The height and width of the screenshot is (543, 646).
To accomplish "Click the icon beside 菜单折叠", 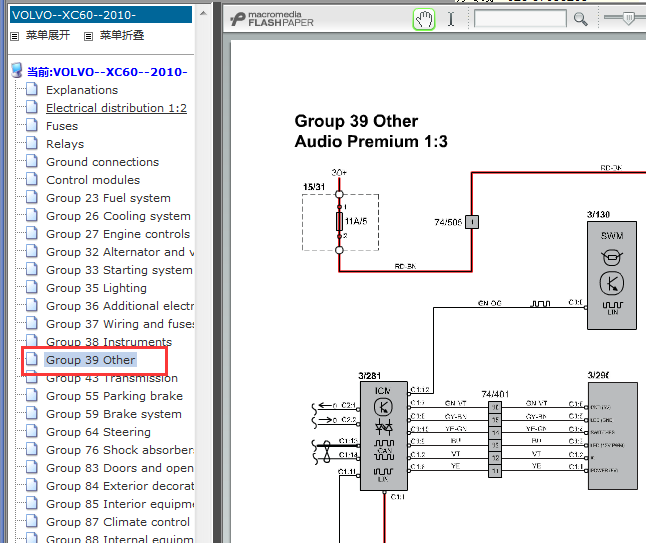I will click(88, 36).
